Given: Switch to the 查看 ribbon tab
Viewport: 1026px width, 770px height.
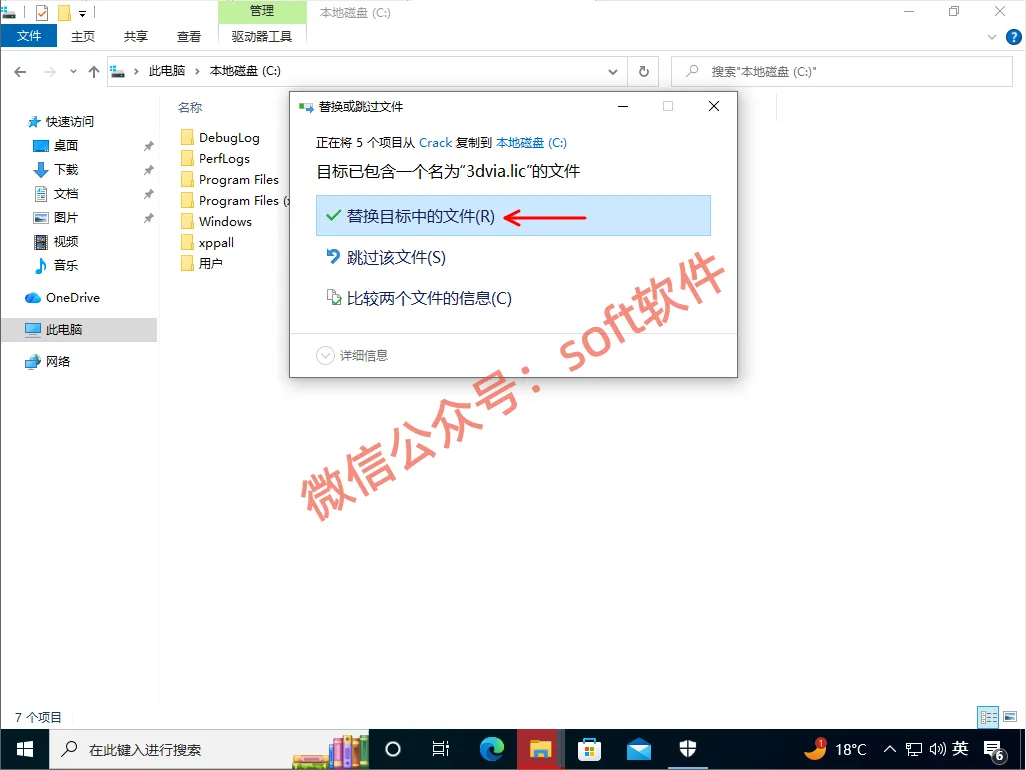Looking at the screenshot, I should (x=189, y=36).
